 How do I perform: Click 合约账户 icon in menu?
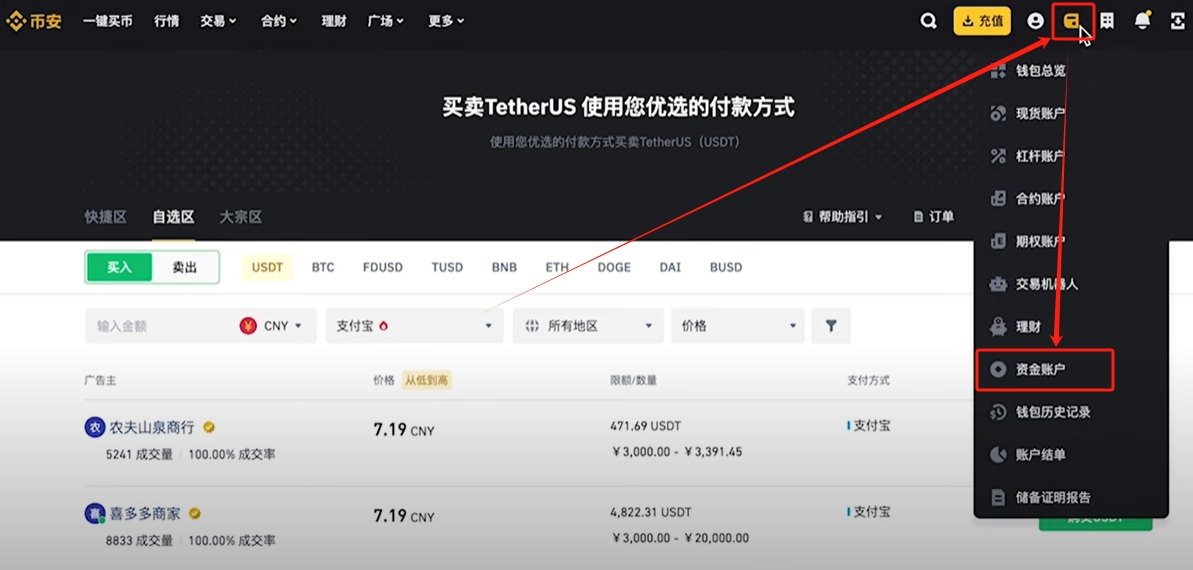[997, 199]
